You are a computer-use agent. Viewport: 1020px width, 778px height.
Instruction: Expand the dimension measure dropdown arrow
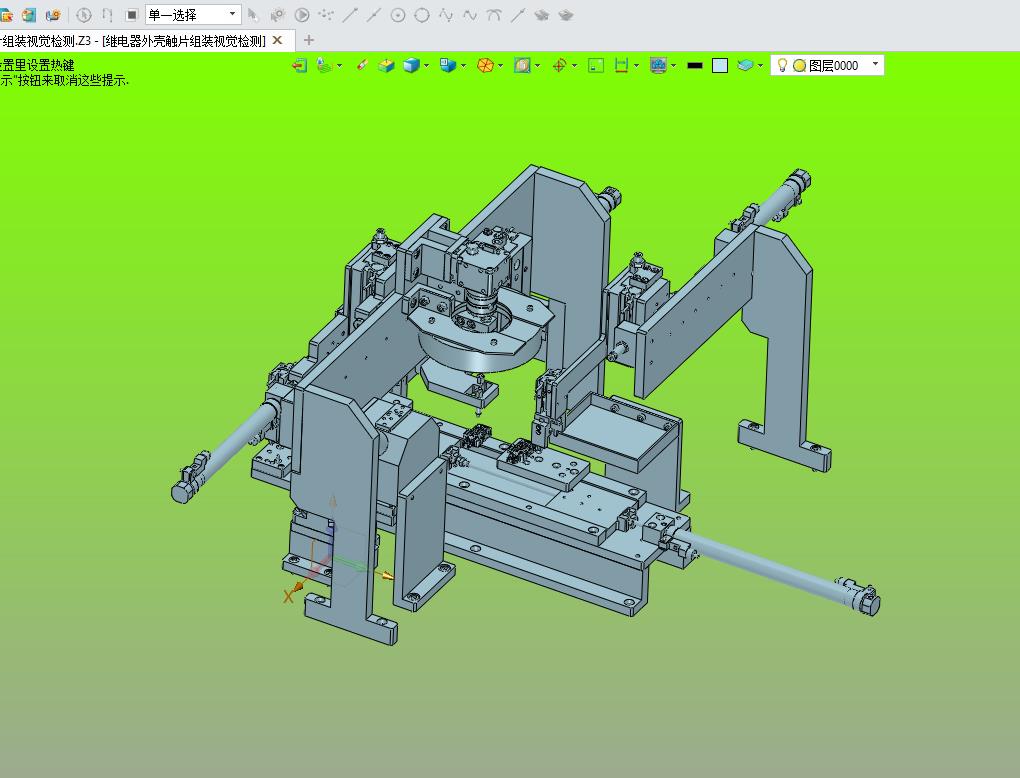[x=636, y=65]
